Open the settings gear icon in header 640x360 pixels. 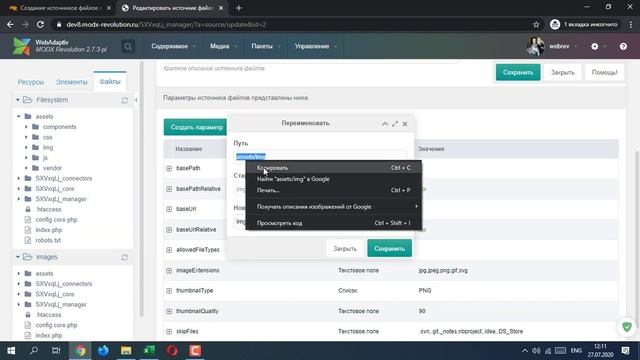(x=595, y=47)
